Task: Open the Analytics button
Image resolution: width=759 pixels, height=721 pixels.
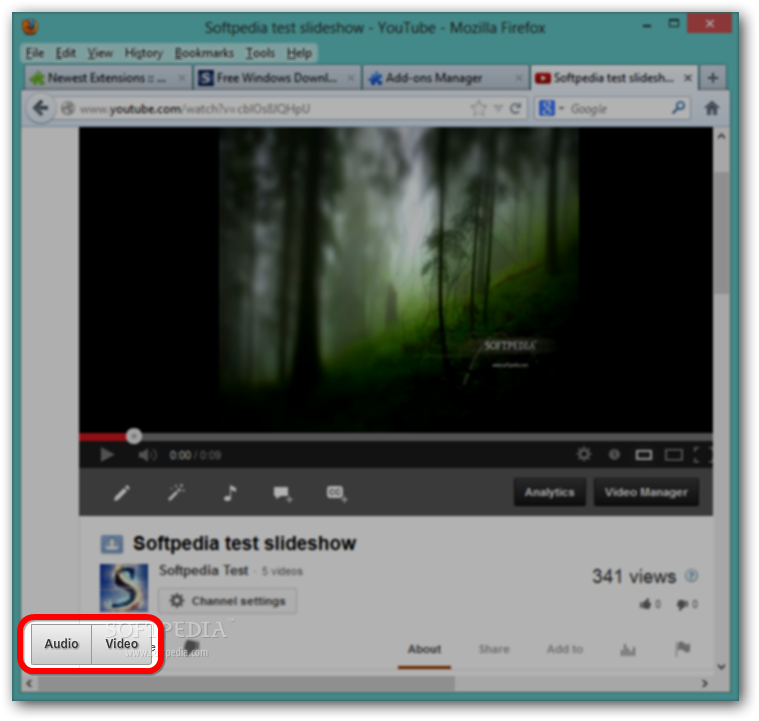Action: pyautogui.click(x=549, y=492)
